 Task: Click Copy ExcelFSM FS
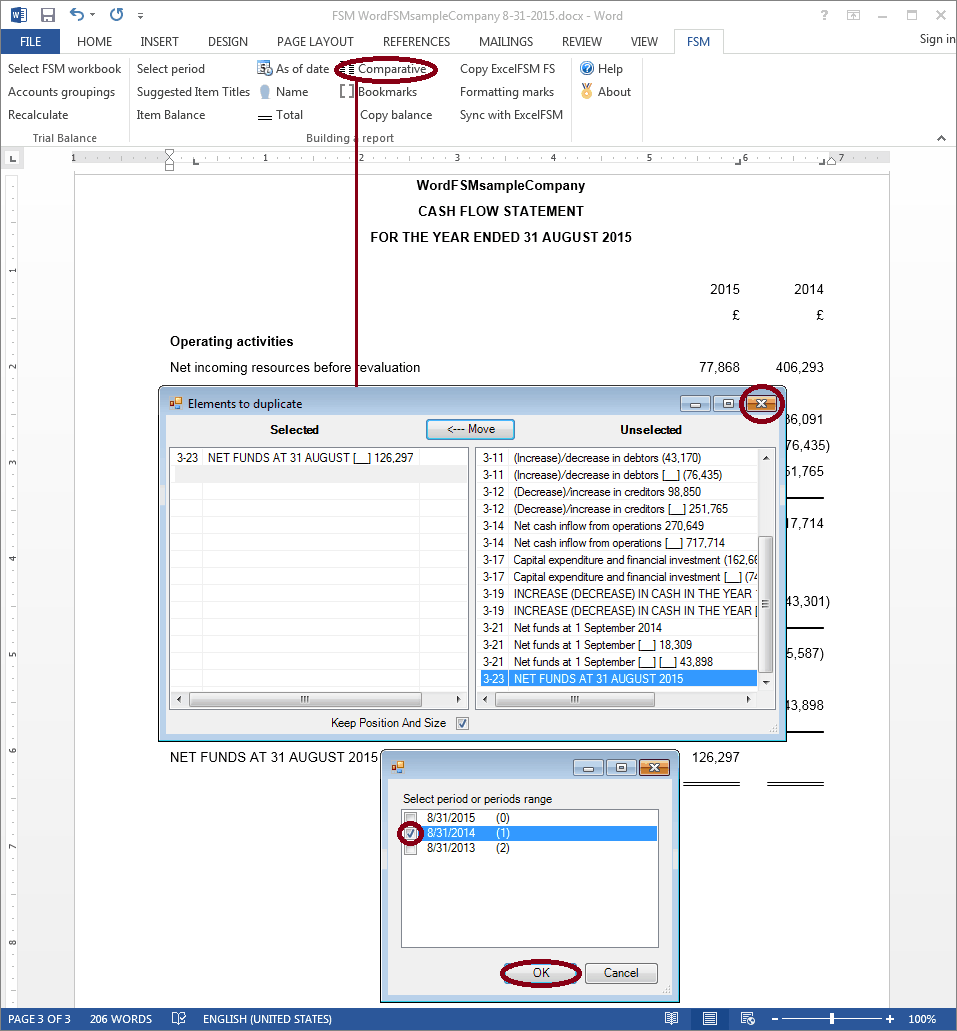507,68
